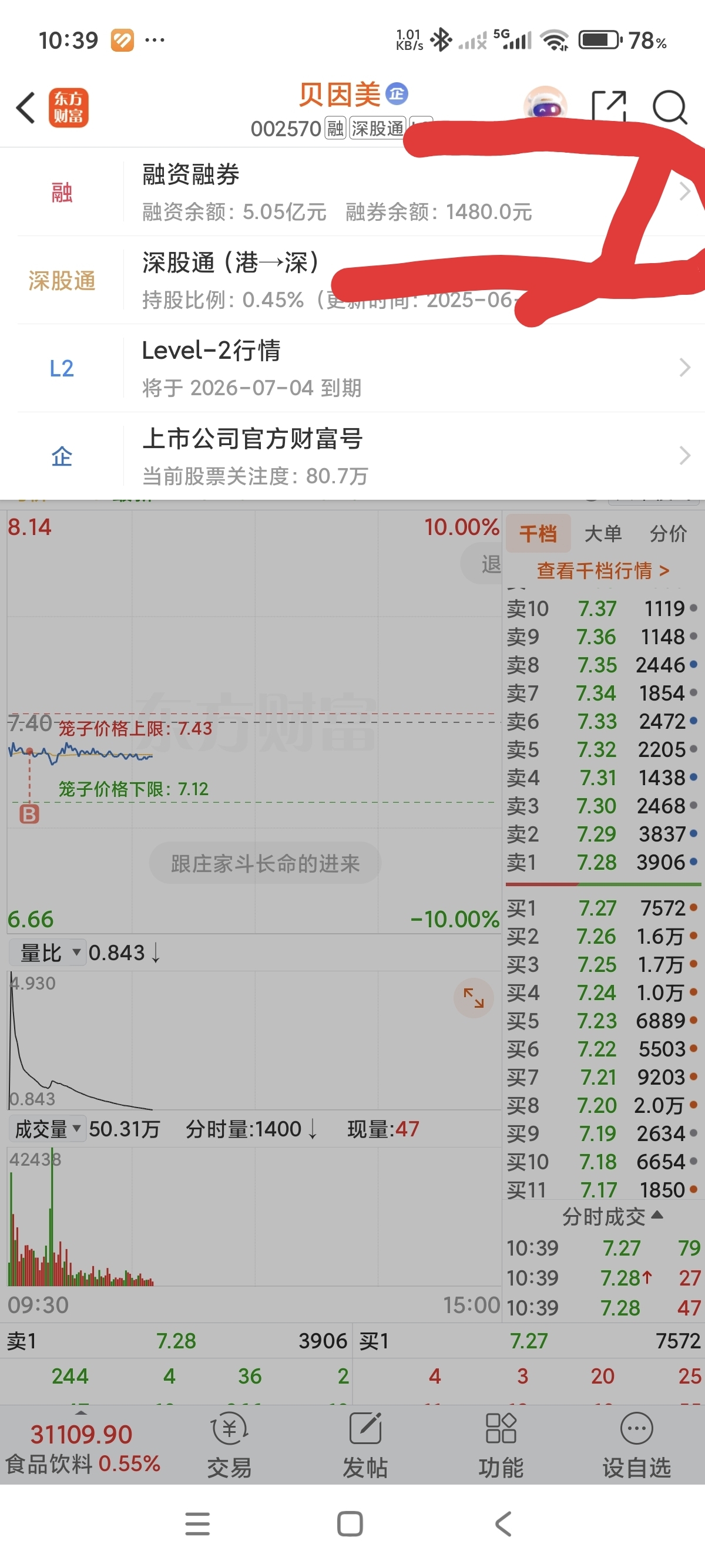Select 卖8 7.35 order row
This screenshot has height=1568, width=705.
point(603,665)
